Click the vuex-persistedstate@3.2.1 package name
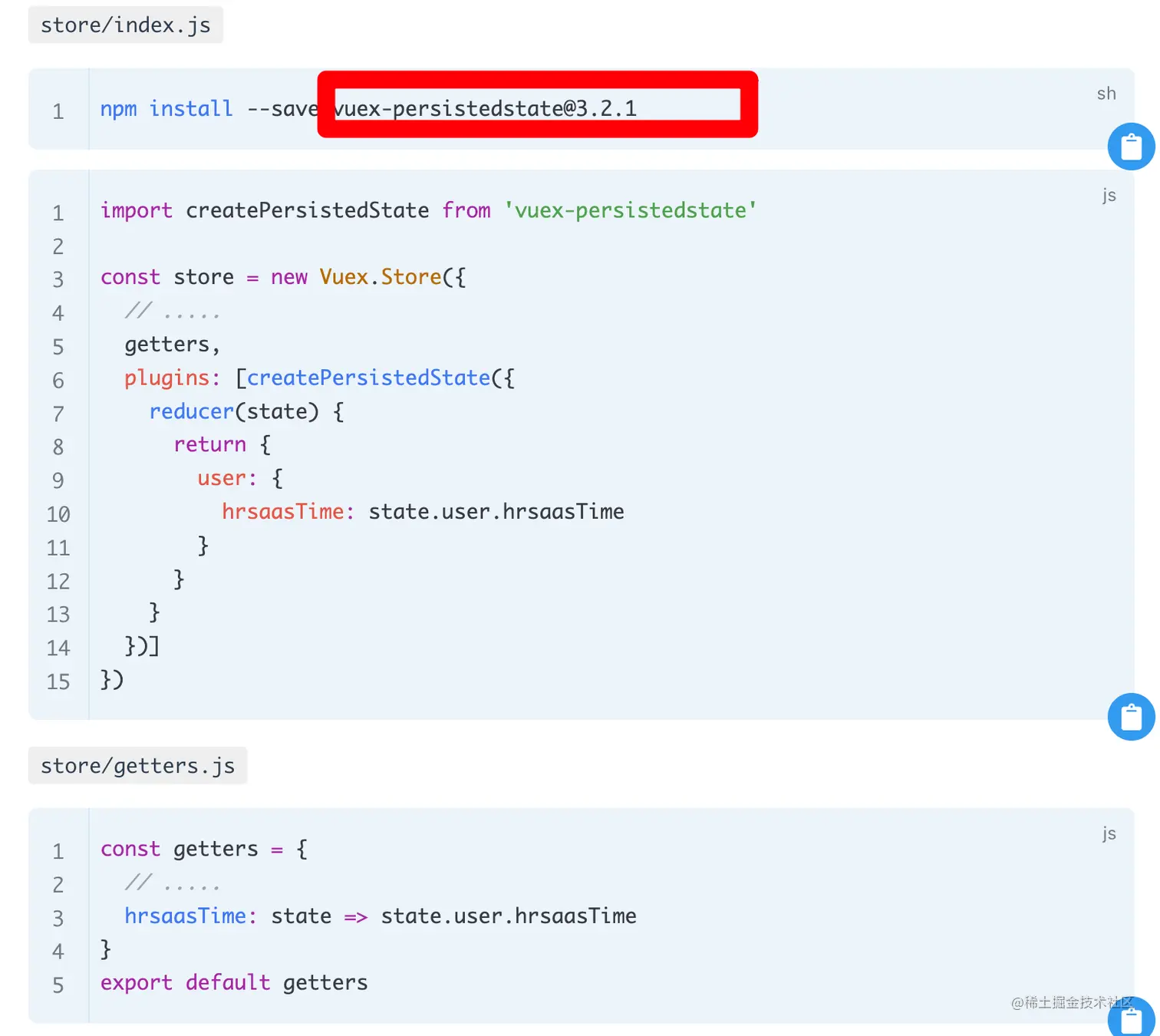1160x1036 pixels. [486, 109]
